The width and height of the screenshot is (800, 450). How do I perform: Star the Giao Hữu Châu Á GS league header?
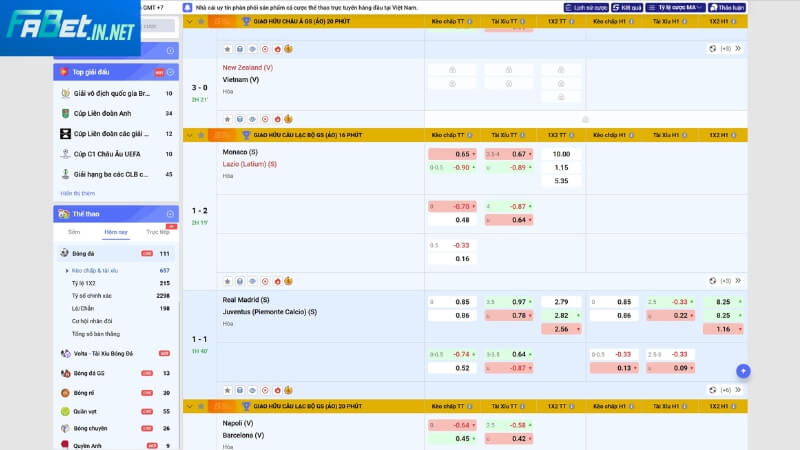201,21
